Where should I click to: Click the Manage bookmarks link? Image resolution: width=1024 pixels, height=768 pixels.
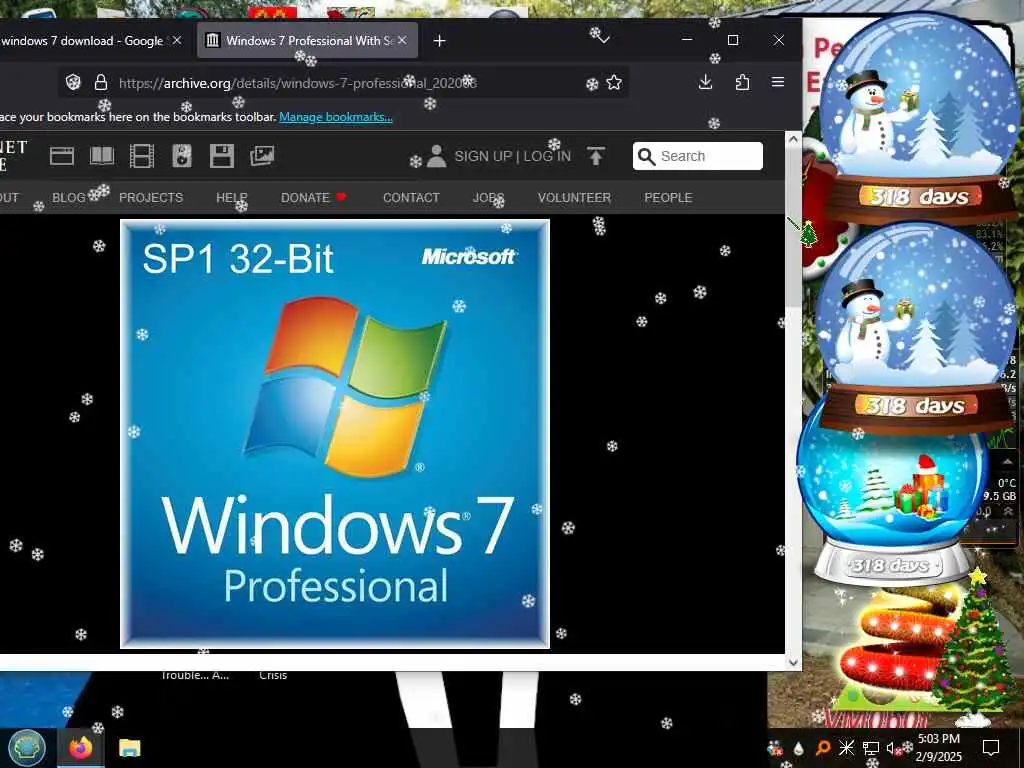[x=336, y=117]
